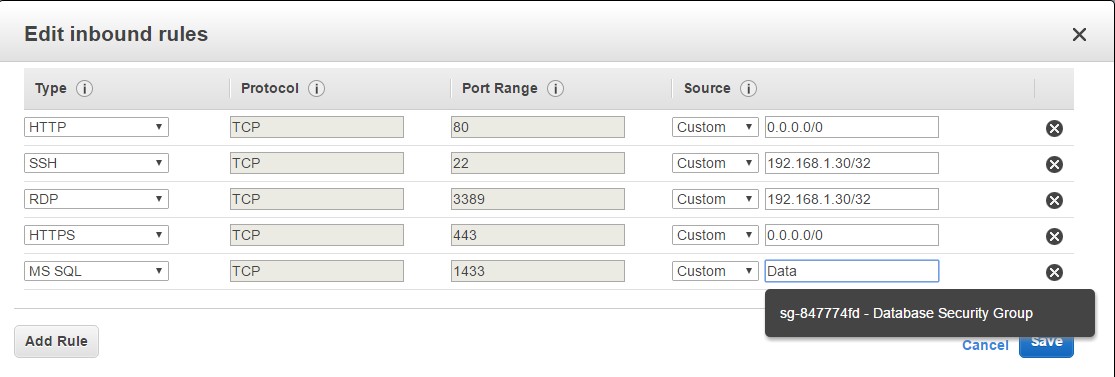The image size is (1115, 377).
Task: Delete the RDP inbound rule
Action: click(x=1054, y=200)
